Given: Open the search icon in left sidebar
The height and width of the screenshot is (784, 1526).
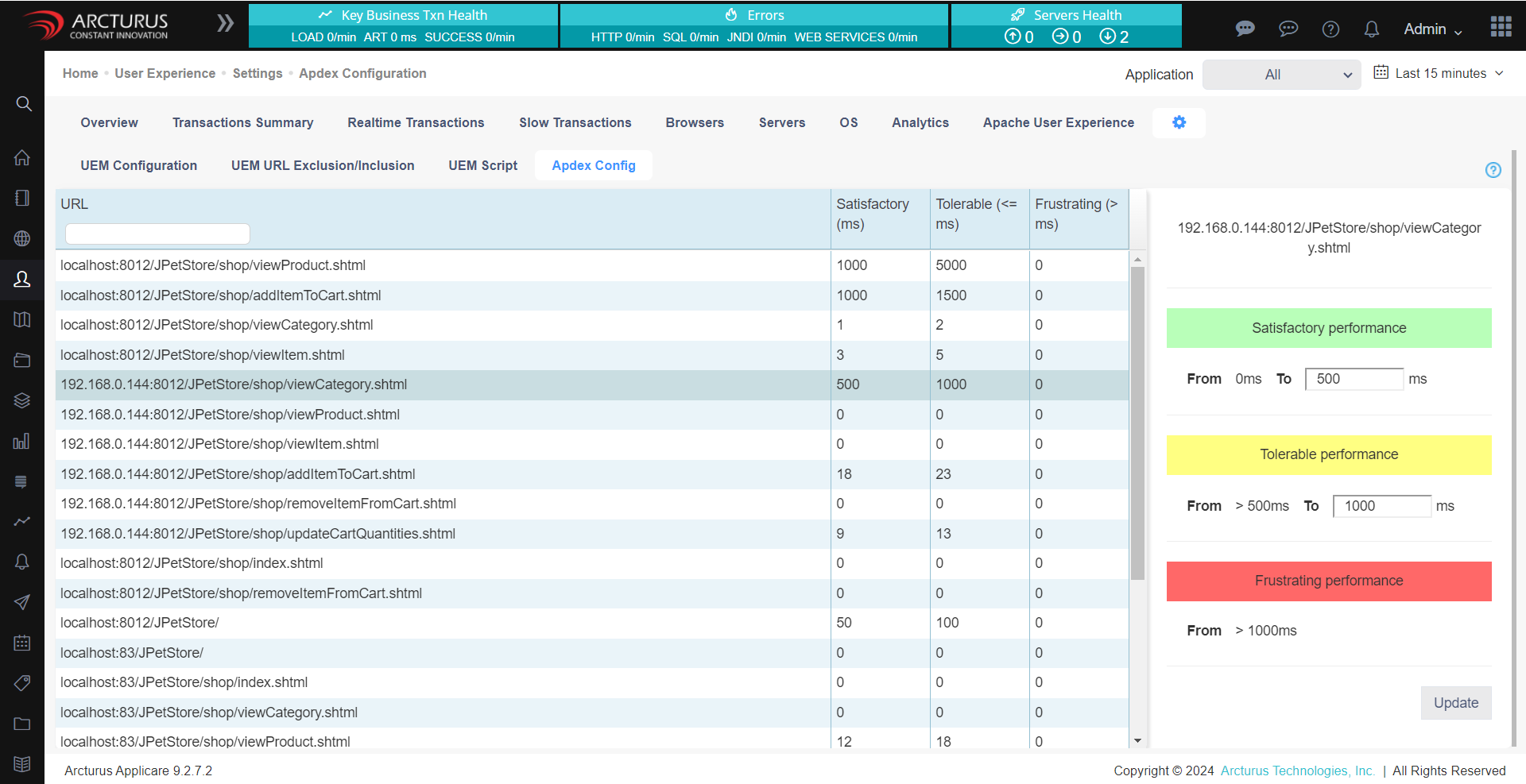Looking at the screenshot, I should [21, 104].
